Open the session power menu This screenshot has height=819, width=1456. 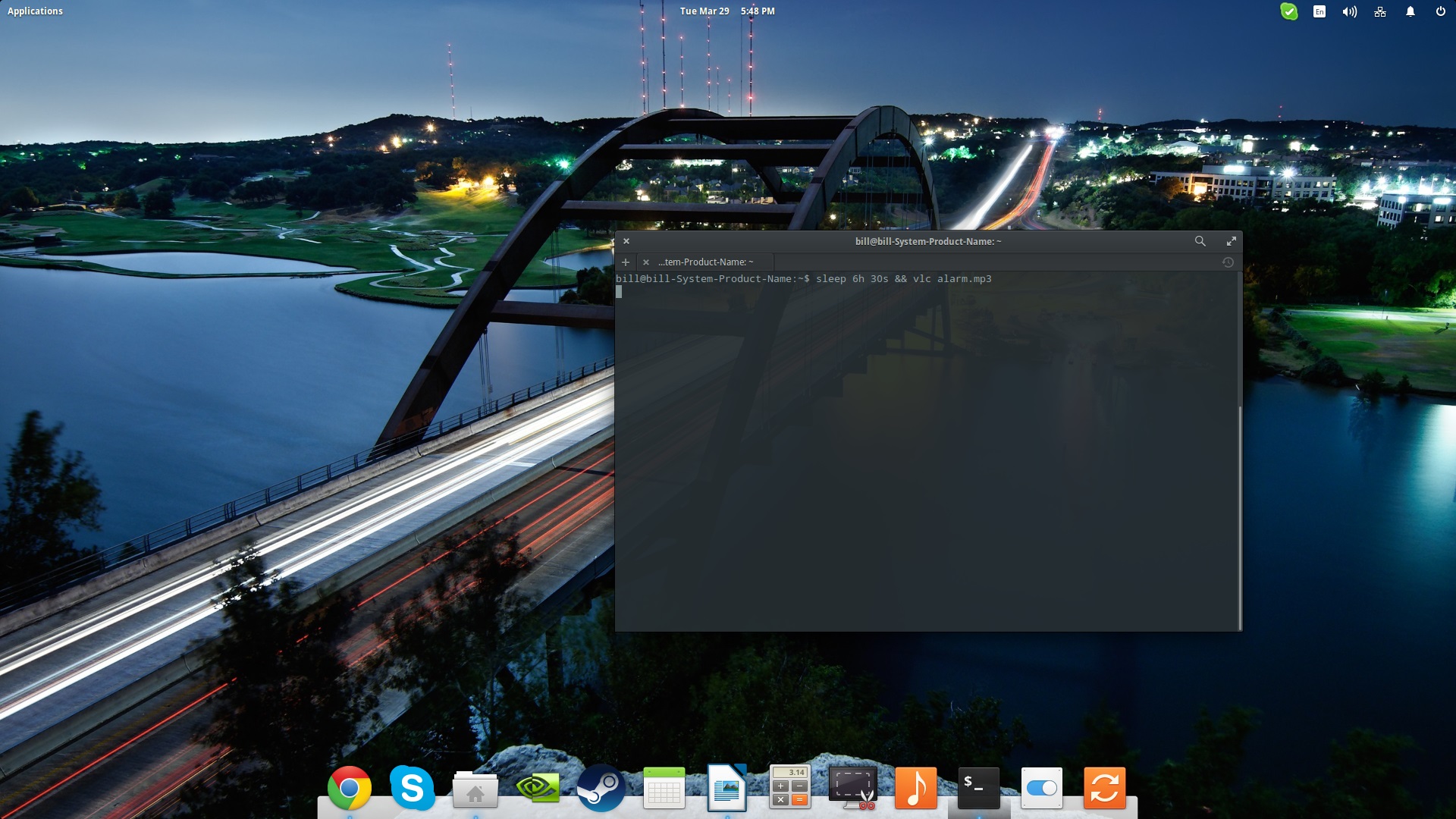pyautogui.click(x=1439, y=11)
